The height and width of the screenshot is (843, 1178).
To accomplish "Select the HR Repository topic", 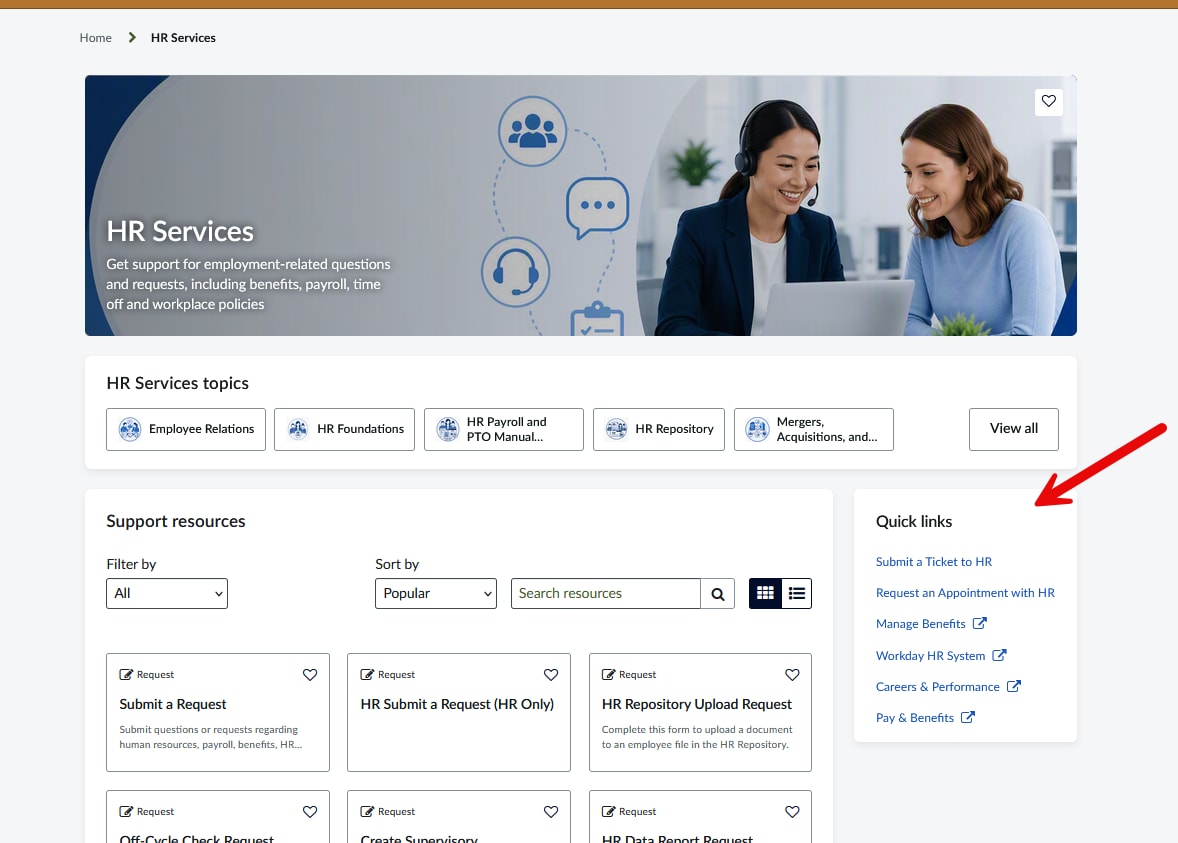I will click(659, 429).
